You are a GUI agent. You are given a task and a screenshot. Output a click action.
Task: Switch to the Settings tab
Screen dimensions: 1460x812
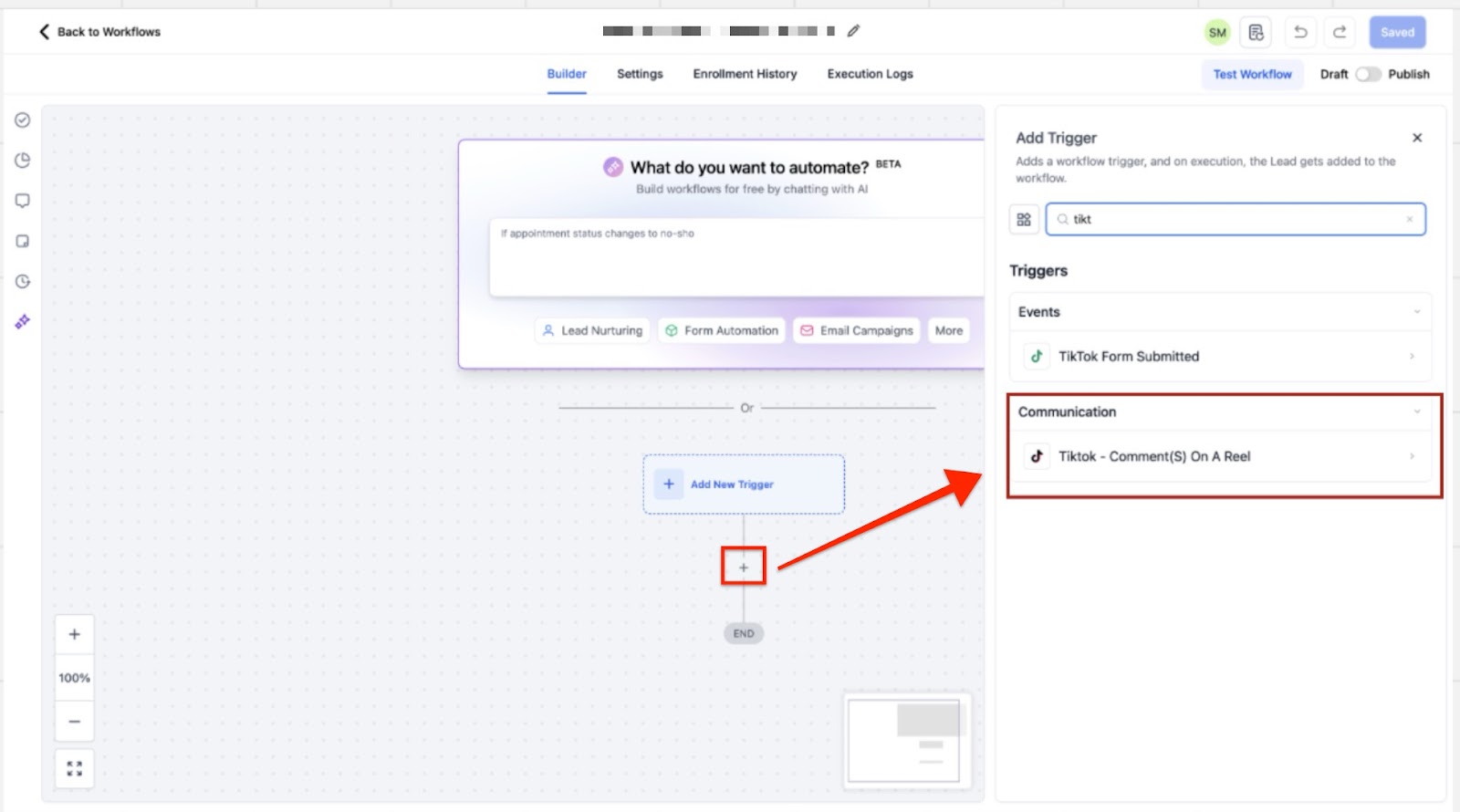pos(640,74)
